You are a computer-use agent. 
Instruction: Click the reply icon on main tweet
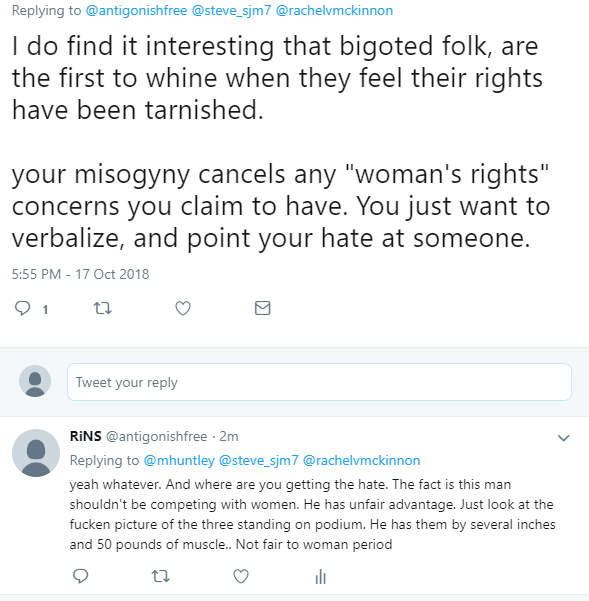tap(22, 308)
